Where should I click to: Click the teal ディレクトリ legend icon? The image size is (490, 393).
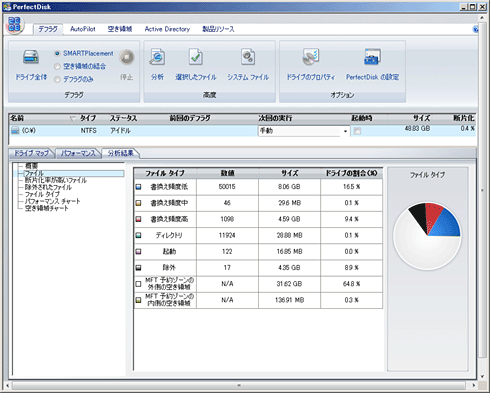pyautogui.click(x=139, y=235)
